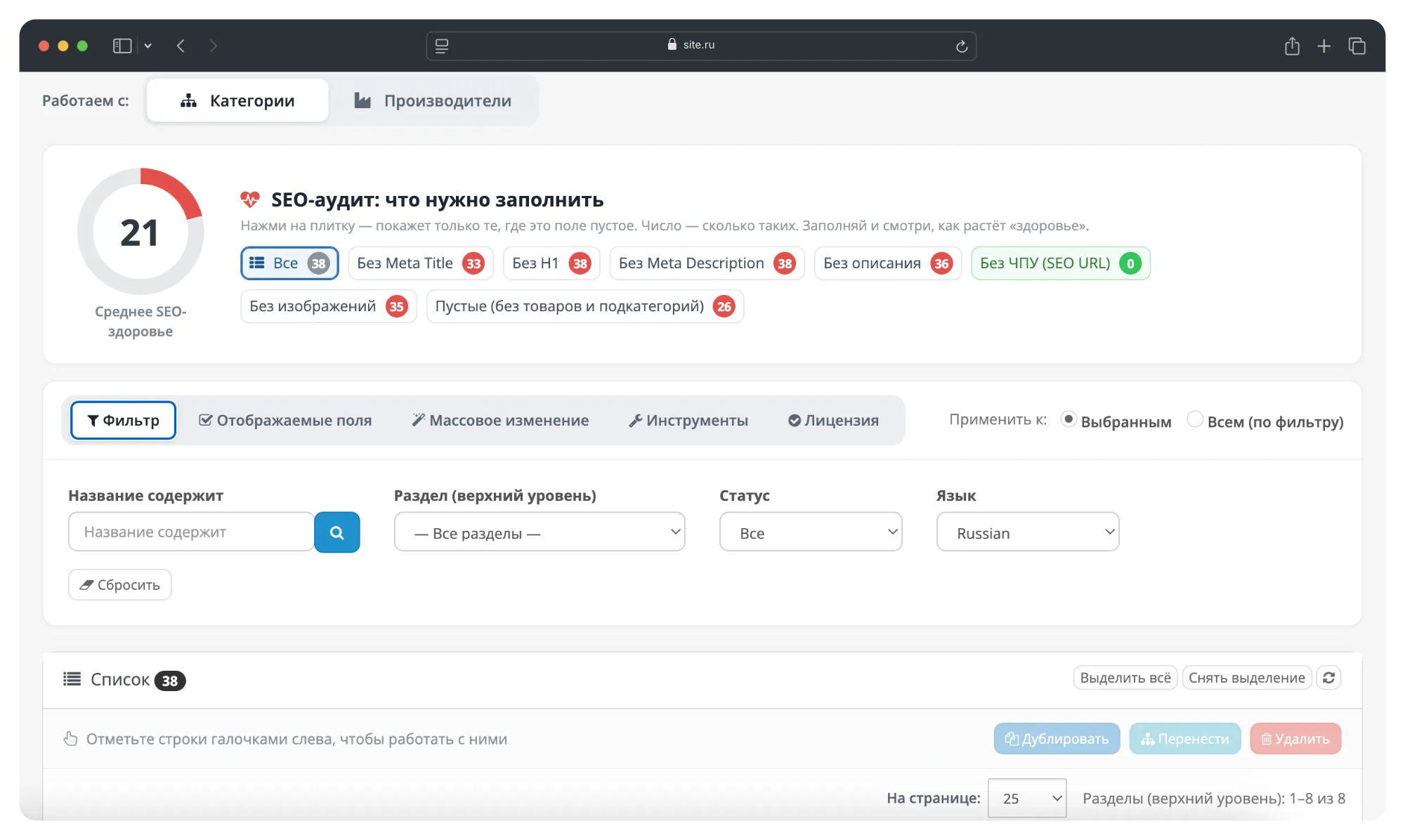Click the 'Работаем с:' label
Screen dimensions: 1405x840
[x=86, y=100]
